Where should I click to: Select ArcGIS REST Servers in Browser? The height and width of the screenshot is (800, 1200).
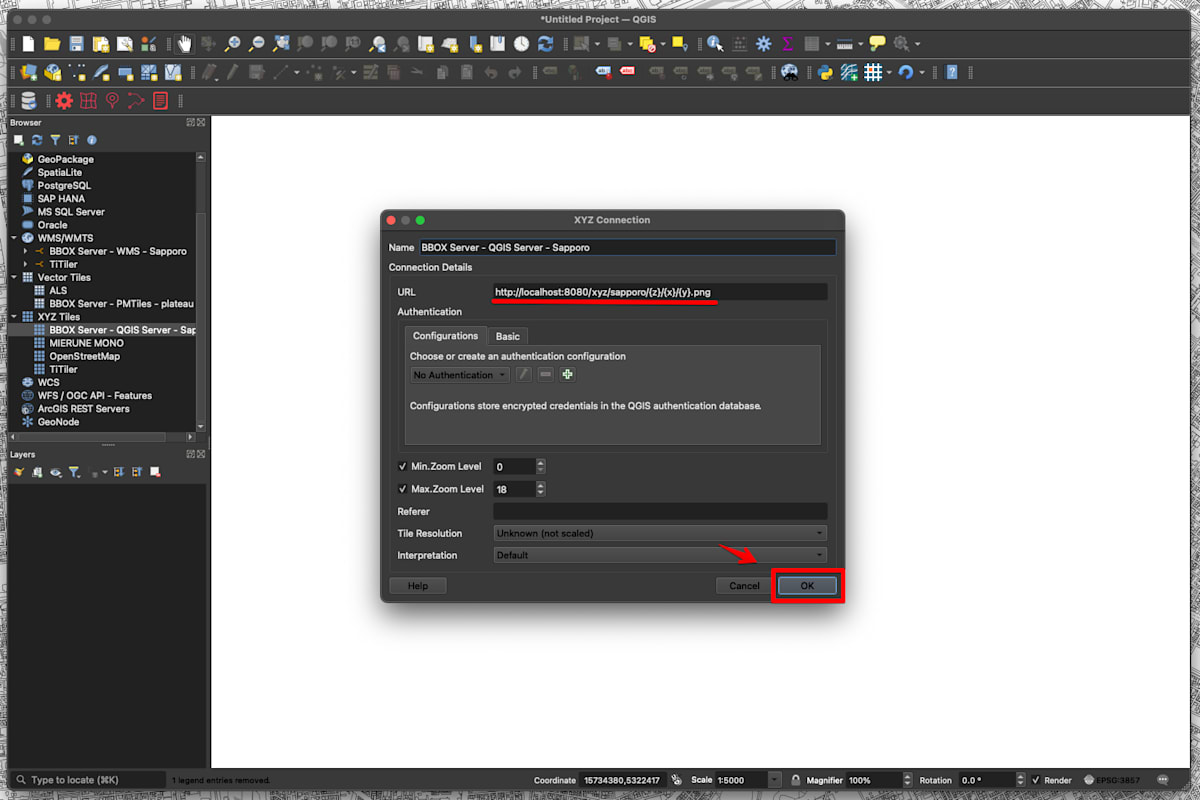83,408
